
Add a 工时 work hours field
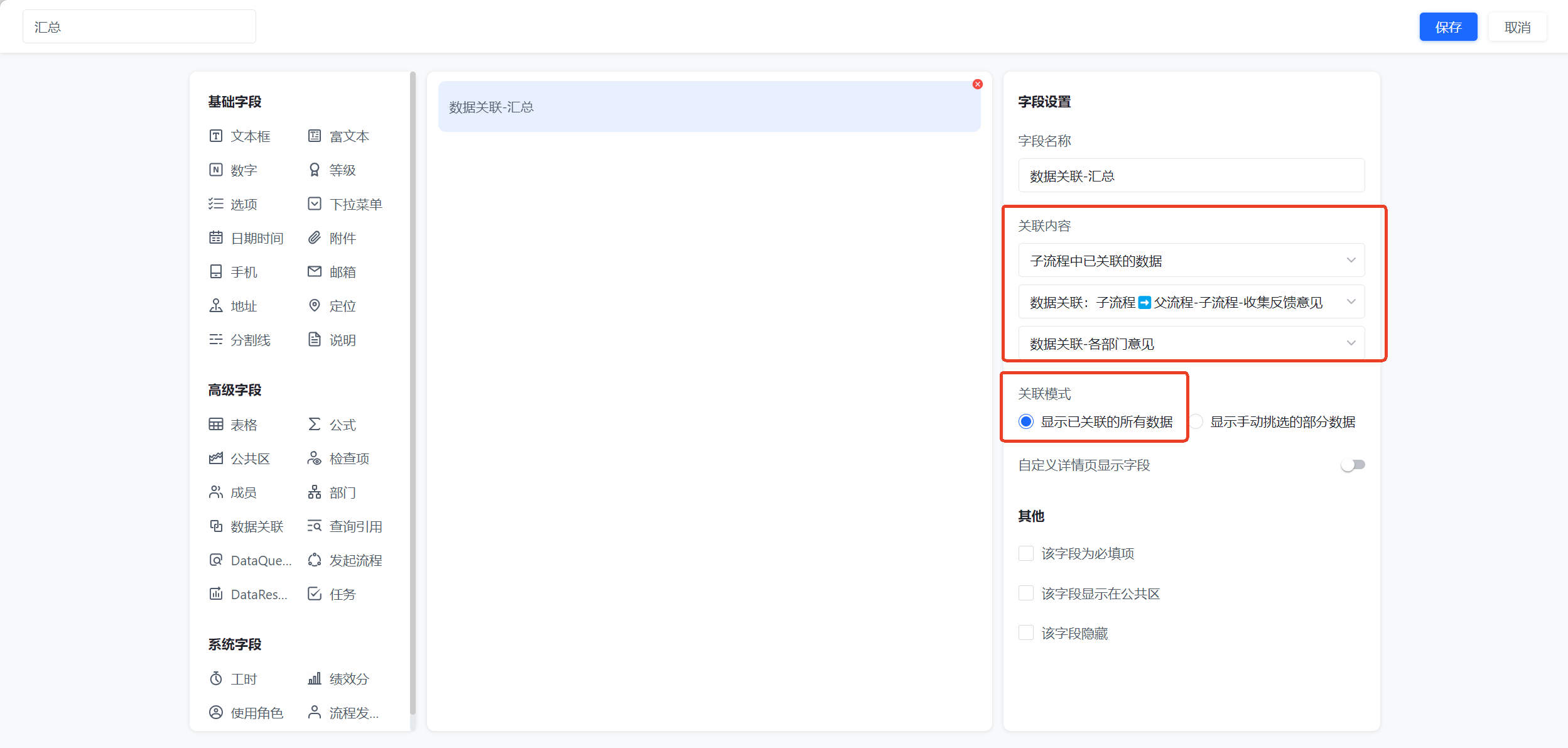[234, 679]
